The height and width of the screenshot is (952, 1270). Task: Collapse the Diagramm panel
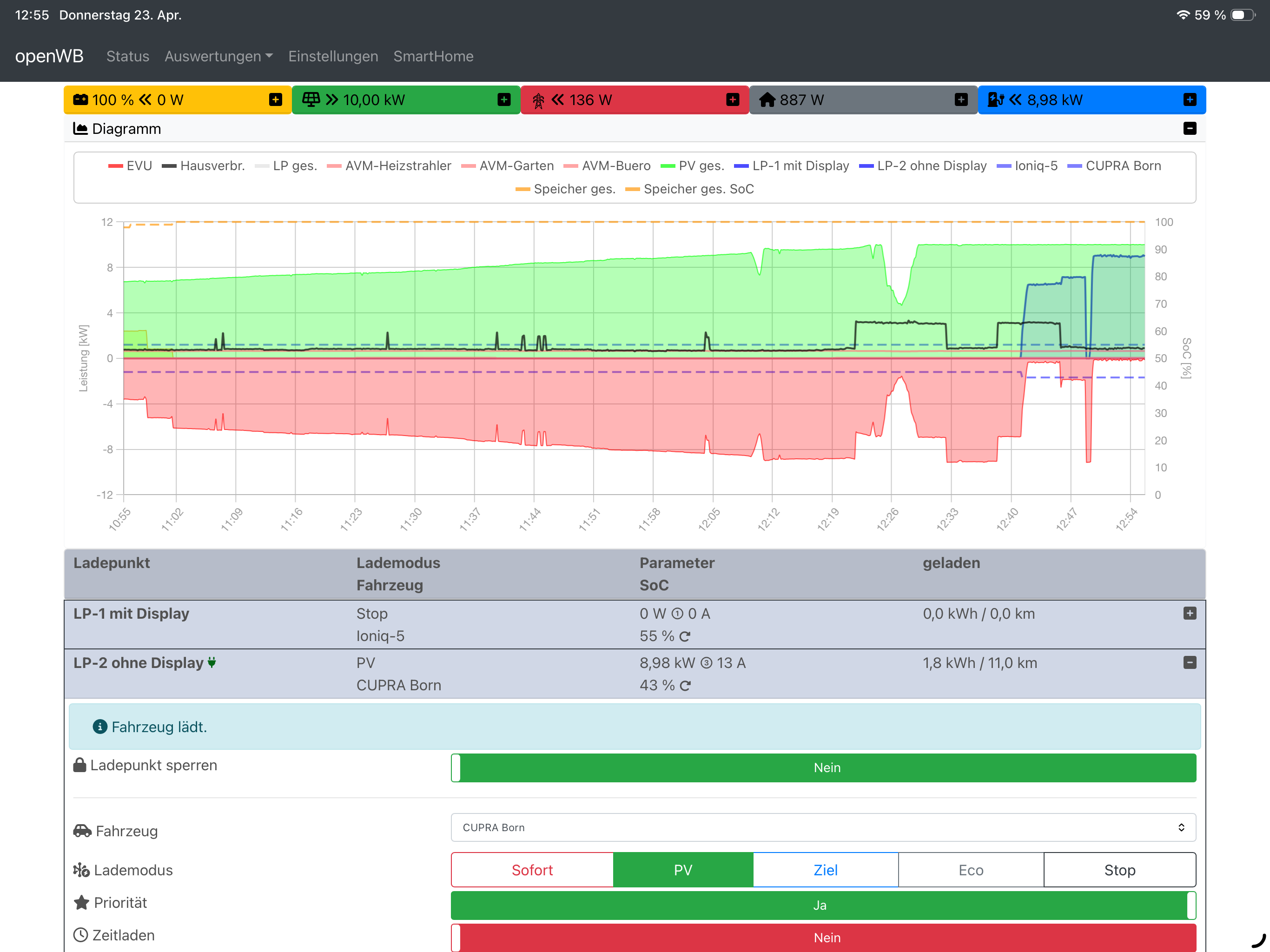tap(1189, 129)
